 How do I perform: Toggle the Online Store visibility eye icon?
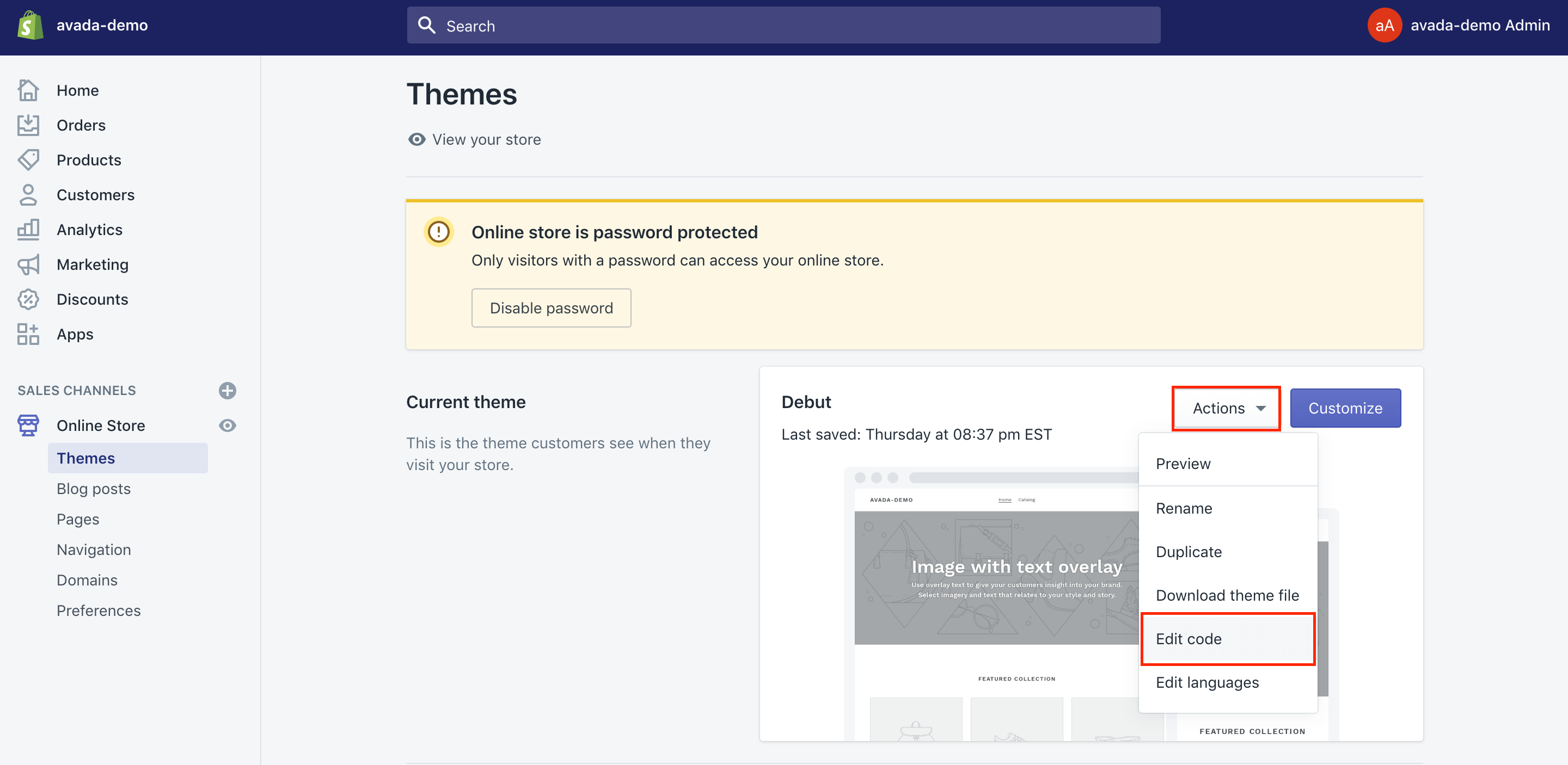pyautogui.click(x=227, y=425)
